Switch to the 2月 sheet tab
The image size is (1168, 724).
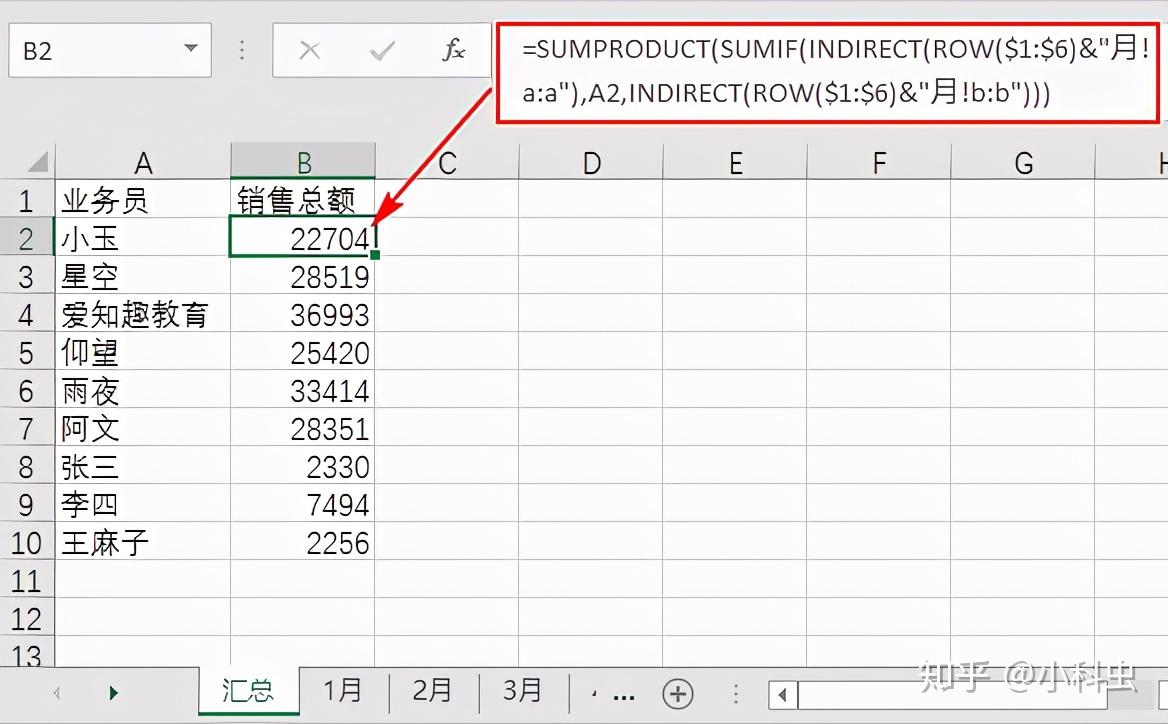(x=433, y=690)
